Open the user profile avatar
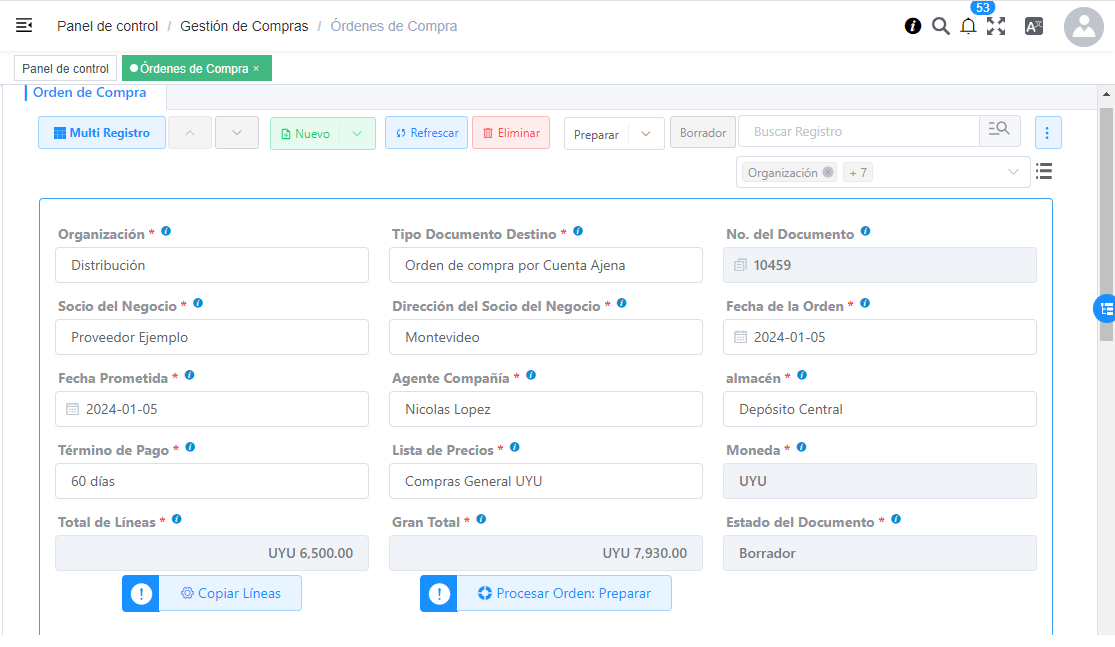Screen dimensions: 1115x647 point(1083,27)
